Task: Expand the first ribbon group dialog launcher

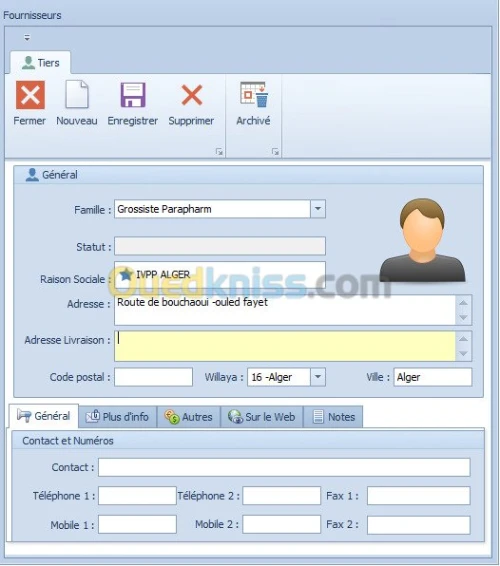Action: point(219,152)
